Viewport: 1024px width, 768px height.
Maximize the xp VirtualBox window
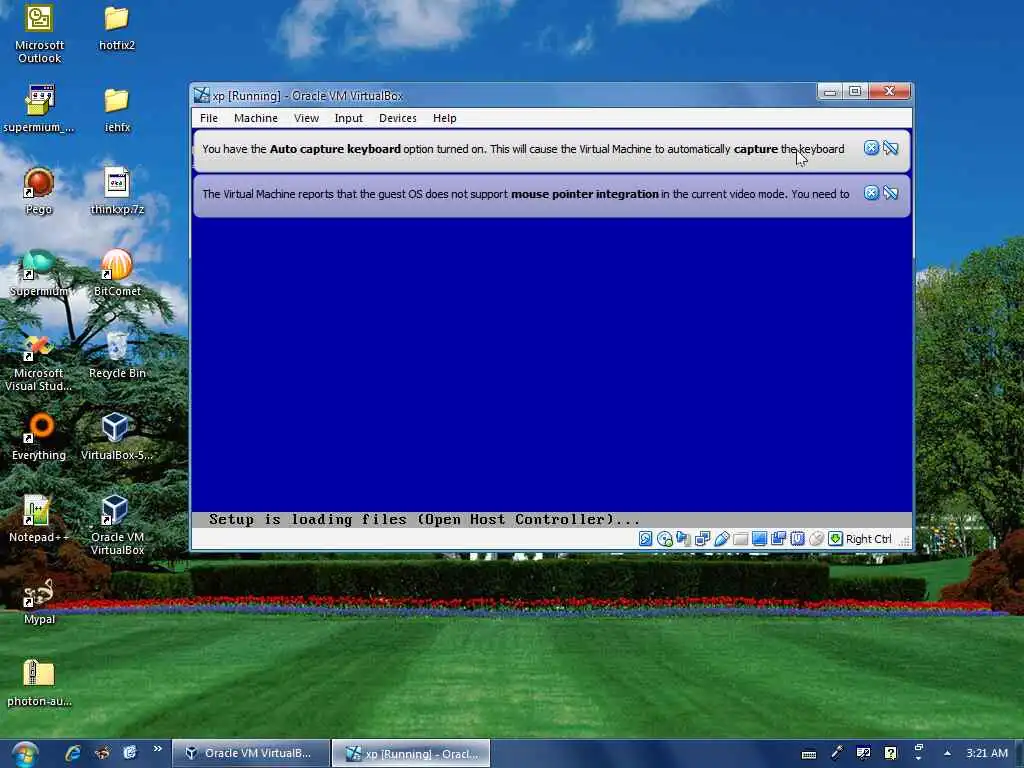click(855, 91)
